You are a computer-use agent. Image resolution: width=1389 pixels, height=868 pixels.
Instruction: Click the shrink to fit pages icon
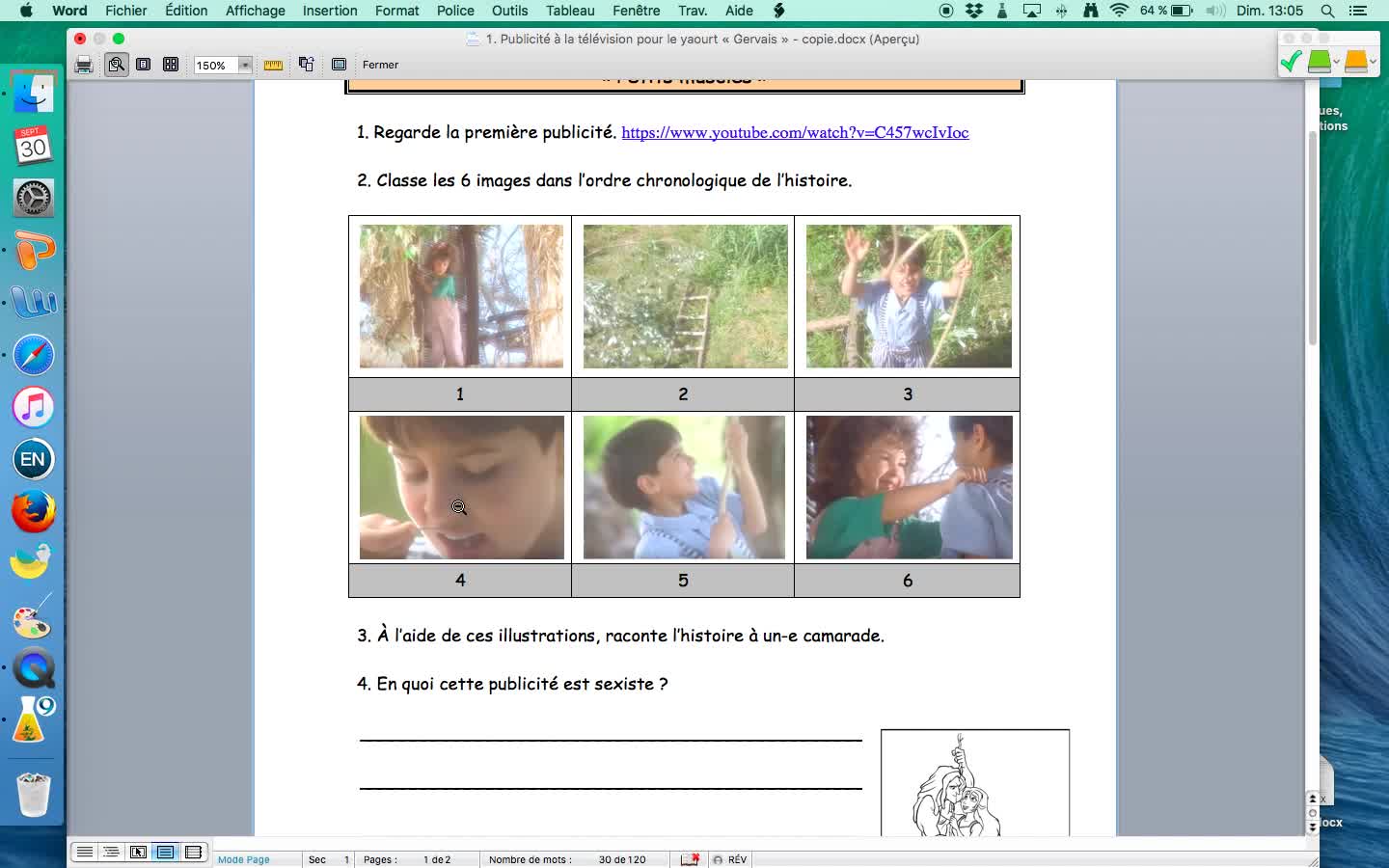coord(306,65)
